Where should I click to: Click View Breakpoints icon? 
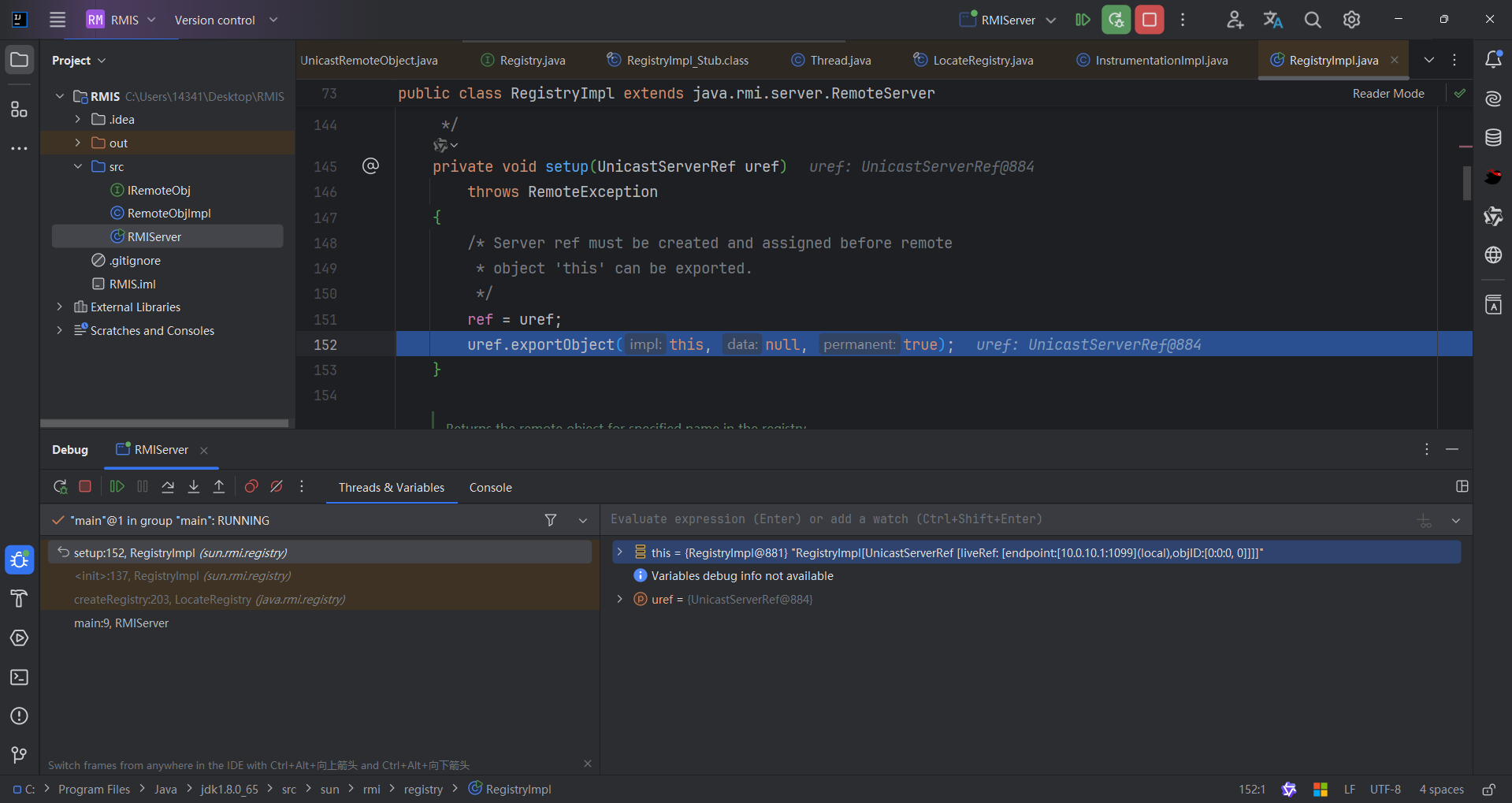coord(251,487)
